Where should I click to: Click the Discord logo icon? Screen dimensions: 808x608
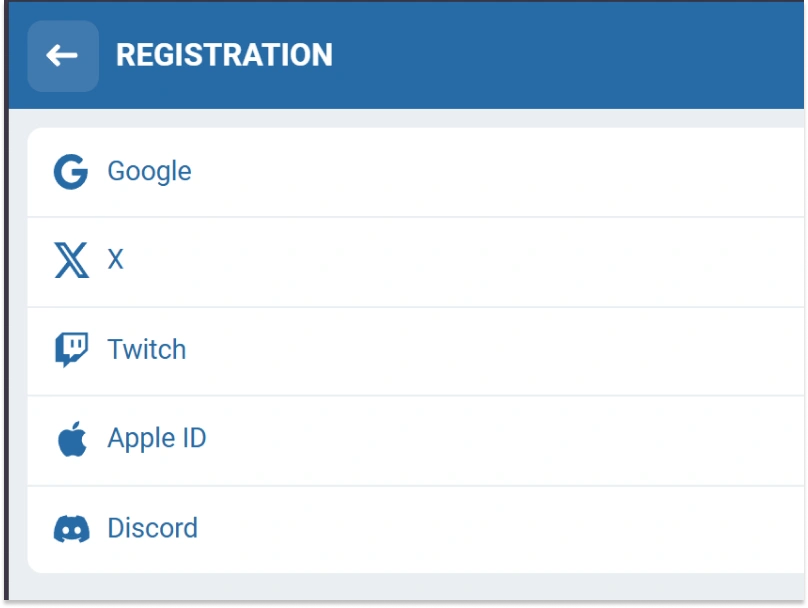click(71, 529)
